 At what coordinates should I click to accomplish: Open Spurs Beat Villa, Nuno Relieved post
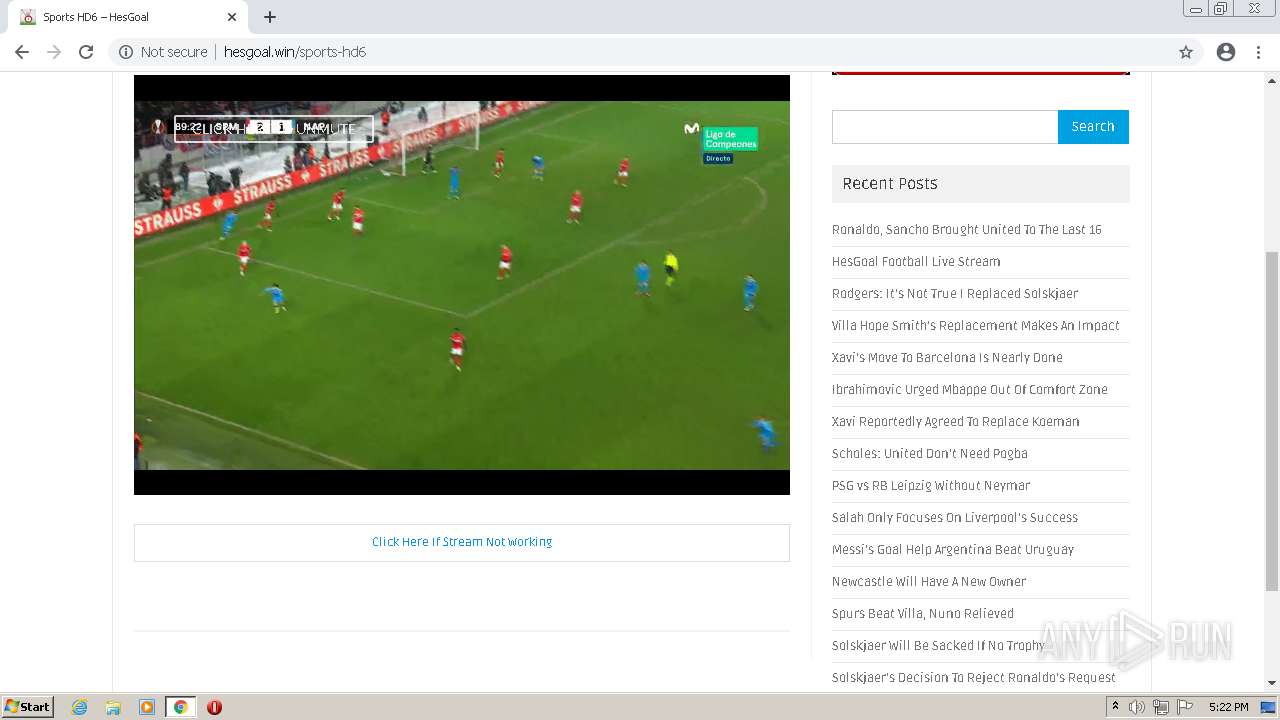click(x=923, y=613)
